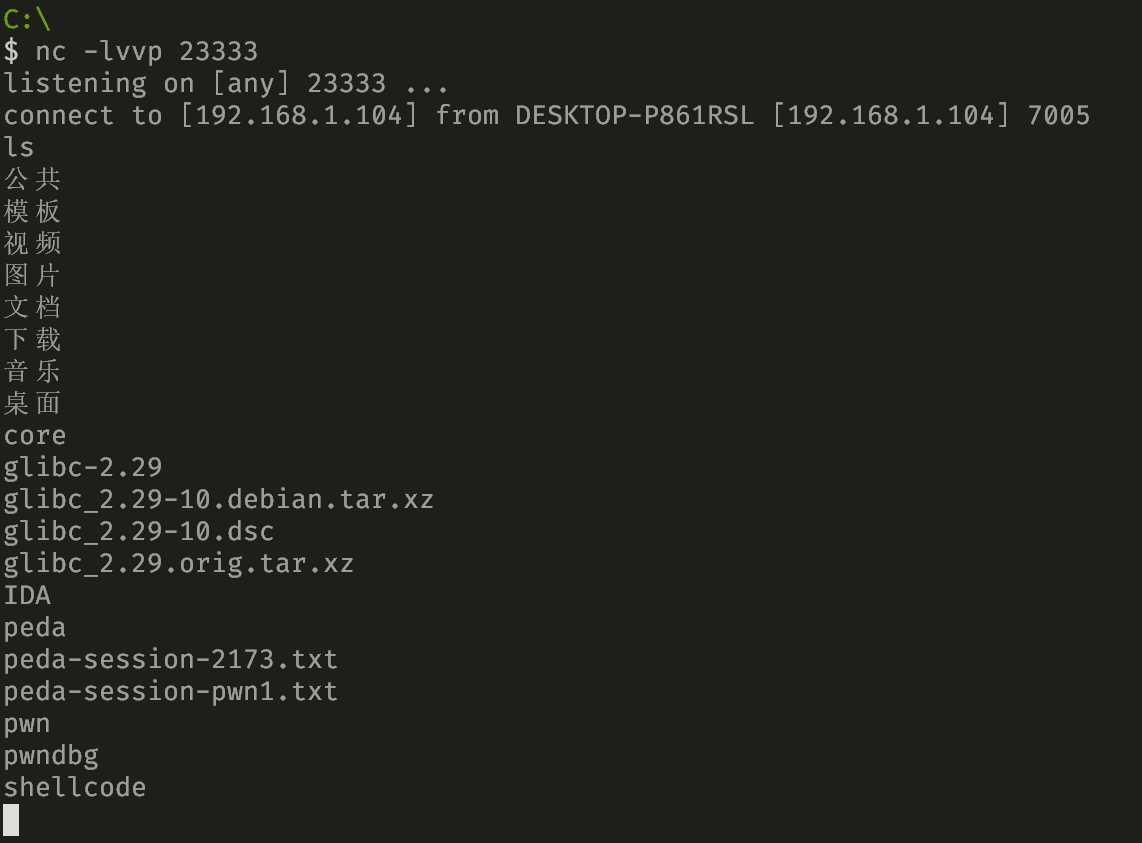
Task: Click the 公共 directory entry
Action: [x=32, y=179]
